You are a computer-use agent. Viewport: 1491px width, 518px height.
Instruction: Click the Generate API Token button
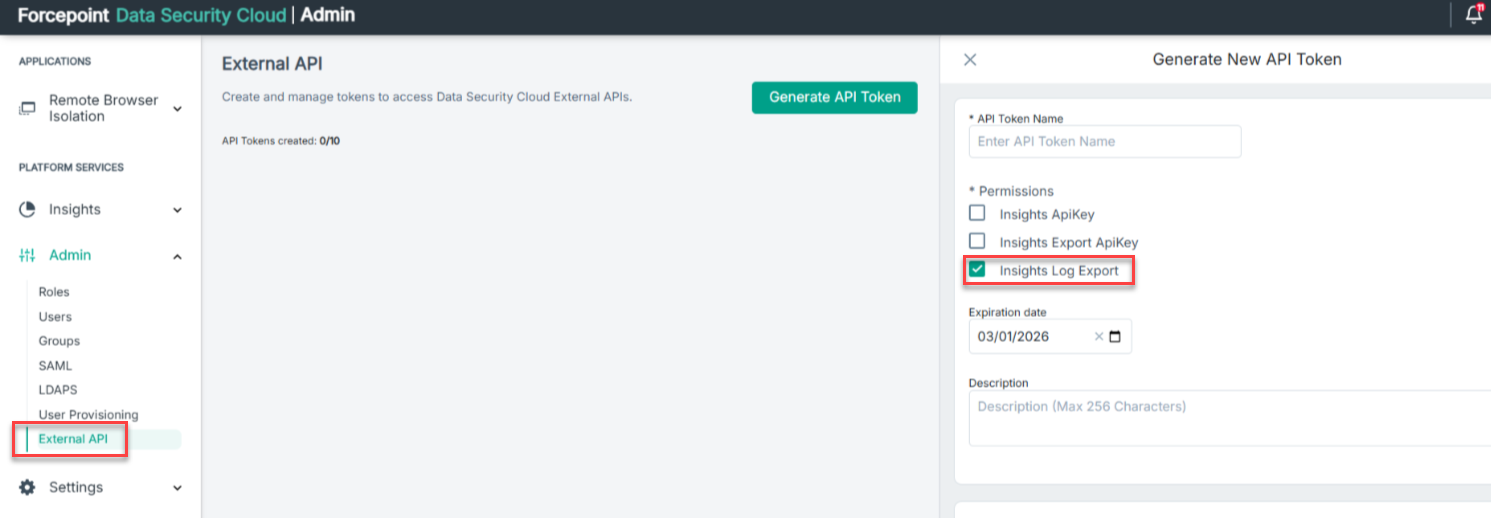(x=834, y=97)
